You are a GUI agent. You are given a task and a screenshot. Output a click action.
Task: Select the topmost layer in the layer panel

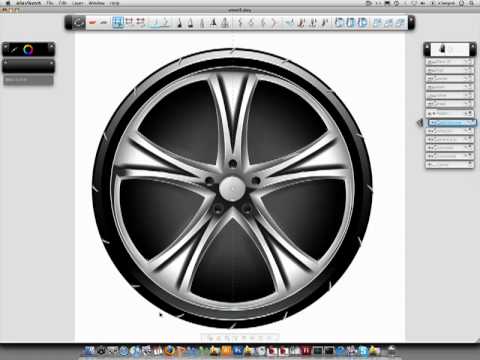(x=449, y=62)
